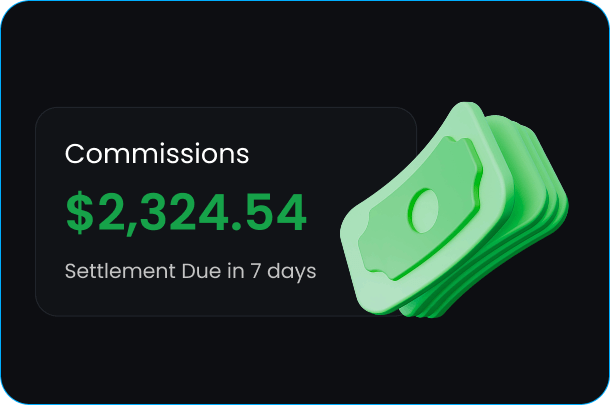Click the dark background below the Commissions card
610x405 pixels.
click(200, 360)
